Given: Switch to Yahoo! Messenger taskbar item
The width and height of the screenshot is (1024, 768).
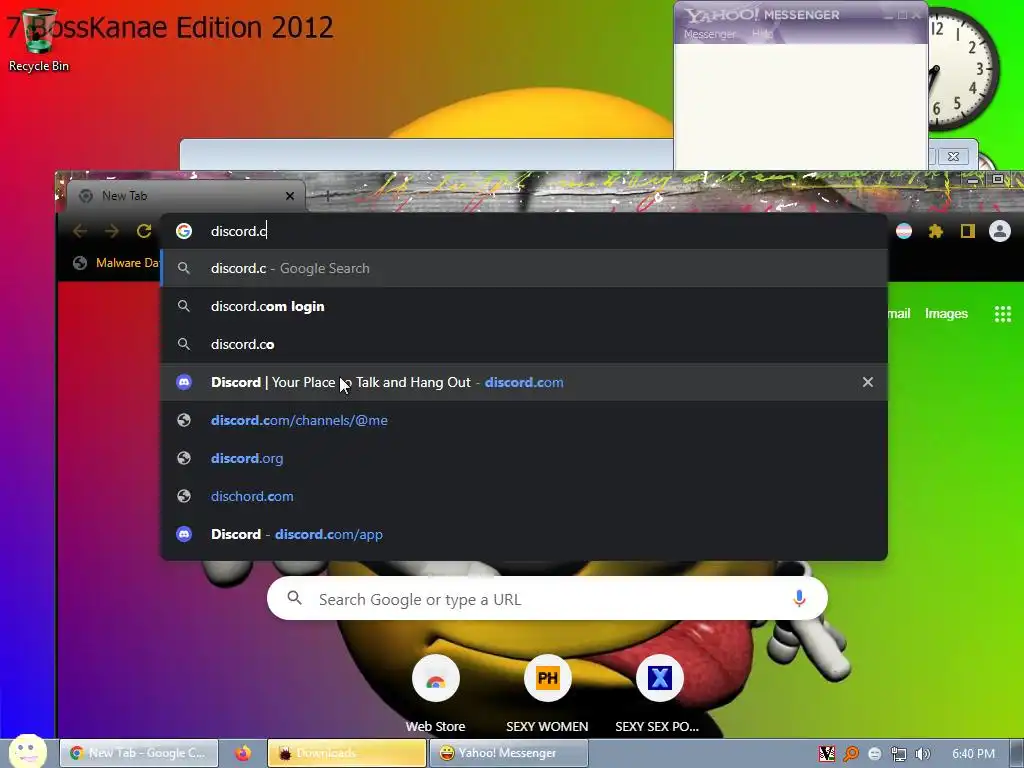Looking at the screenshot, I should pyautogui.click(x=509, y=753).
